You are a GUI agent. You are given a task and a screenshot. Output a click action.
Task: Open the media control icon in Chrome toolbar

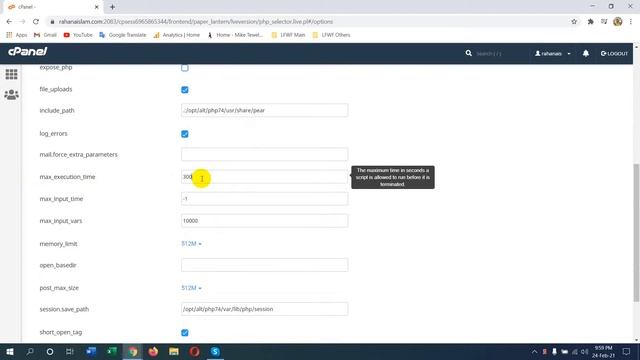point(604,22)
